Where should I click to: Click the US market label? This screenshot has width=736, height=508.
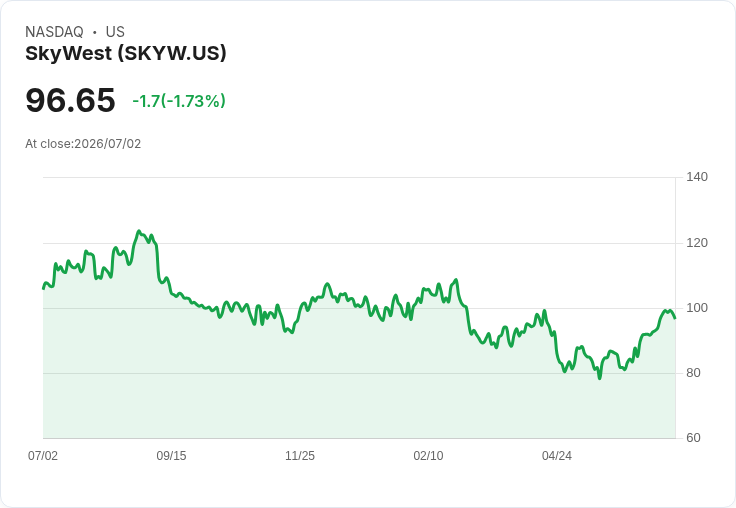click(115, 32)
